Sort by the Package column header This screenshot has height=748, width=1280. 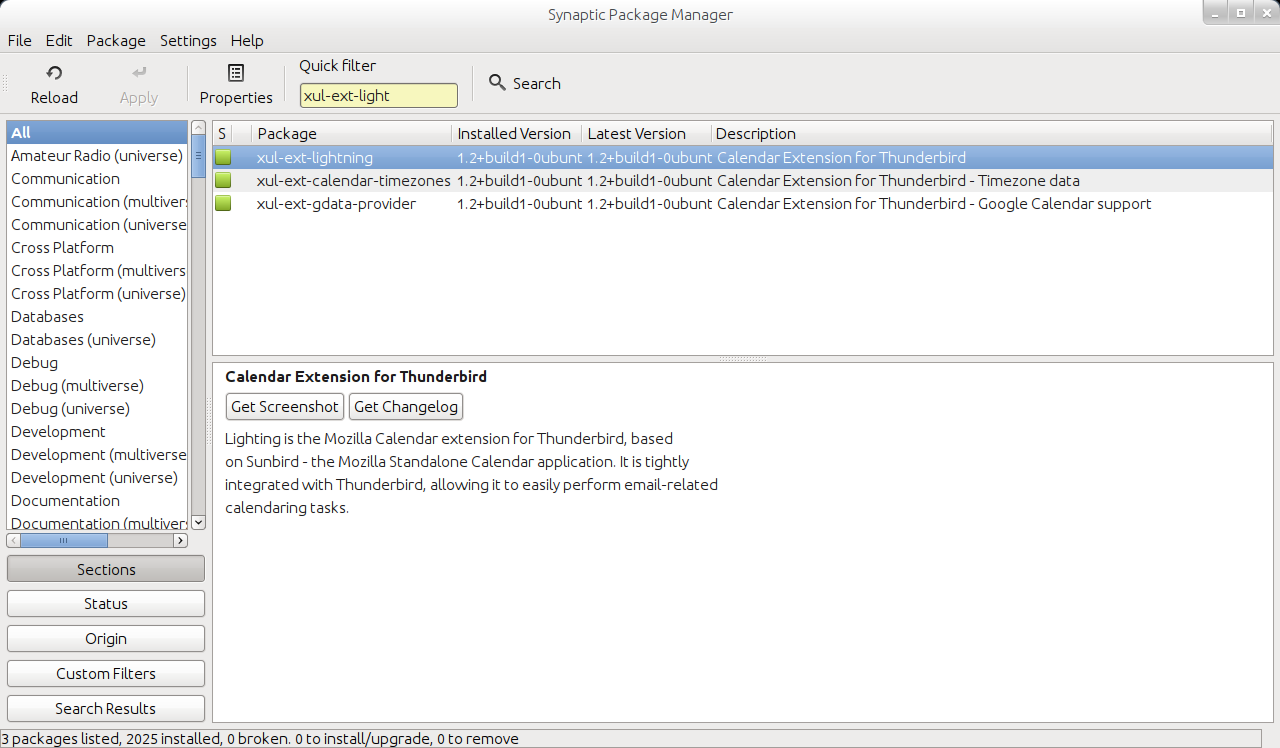[x=352, y=134]
